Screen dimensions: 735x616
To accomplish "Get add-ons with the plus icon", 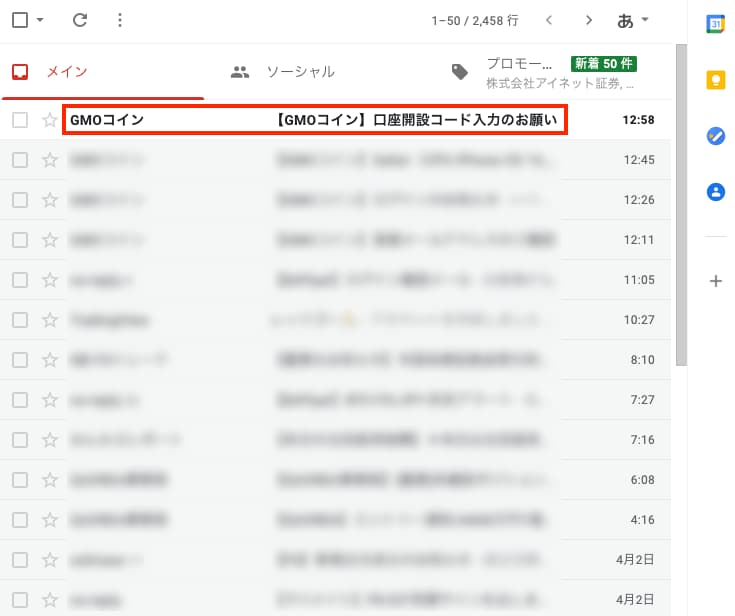I will [x=715, y=281].
